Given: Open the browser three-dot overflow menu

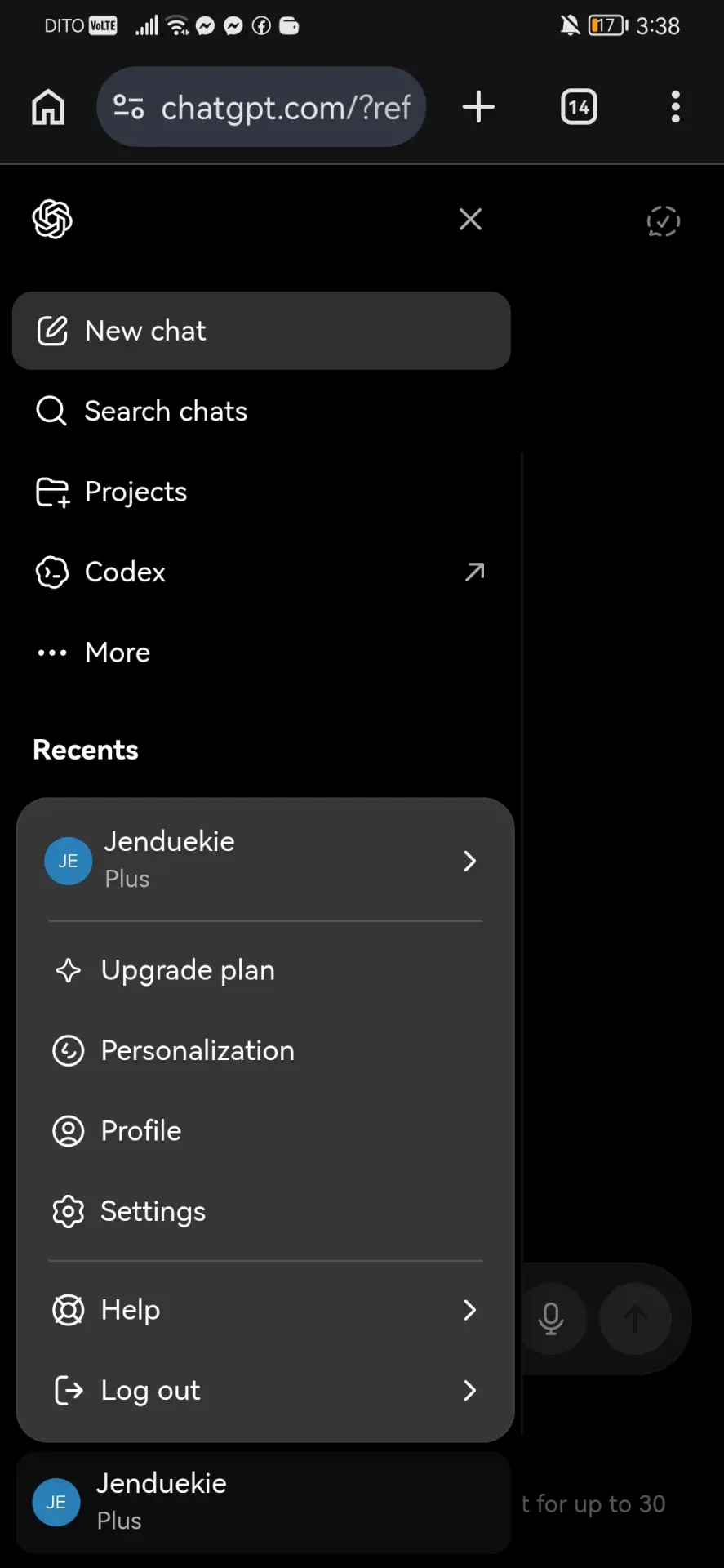Looking at the screenshot, I should pos(675,107).
